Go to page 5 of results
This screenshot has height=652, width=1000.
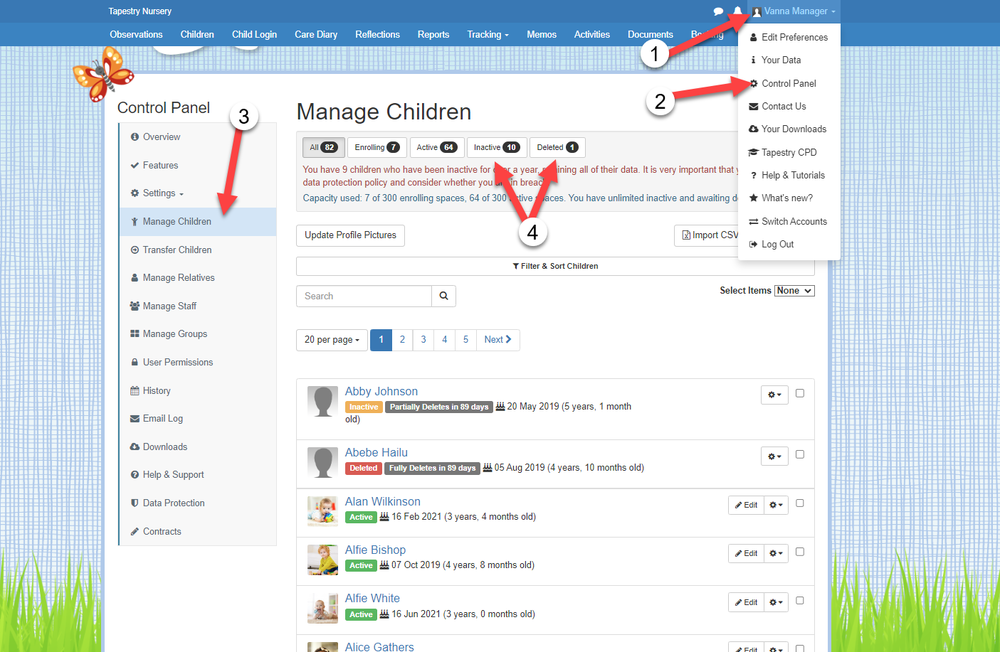(466, 340)
